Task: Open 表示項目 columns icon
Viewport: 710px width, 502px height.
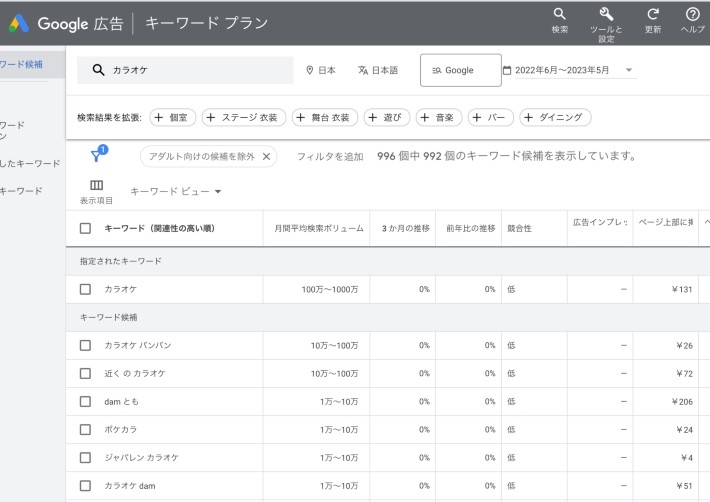Action: coord(96,185)
